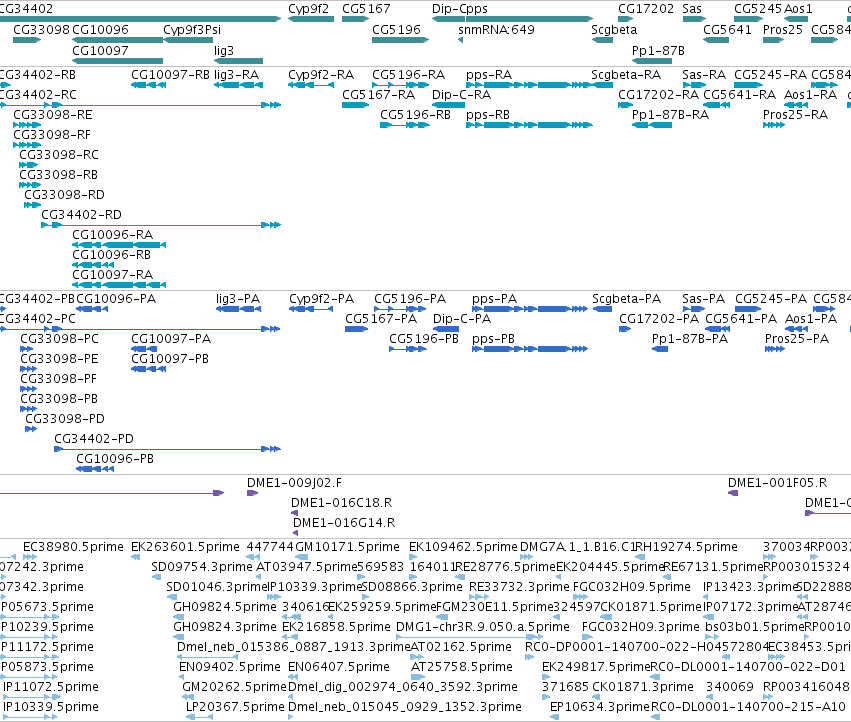851x722 pixels.
Task: Select the Scgbeta gene label
Action: point(614,29)
